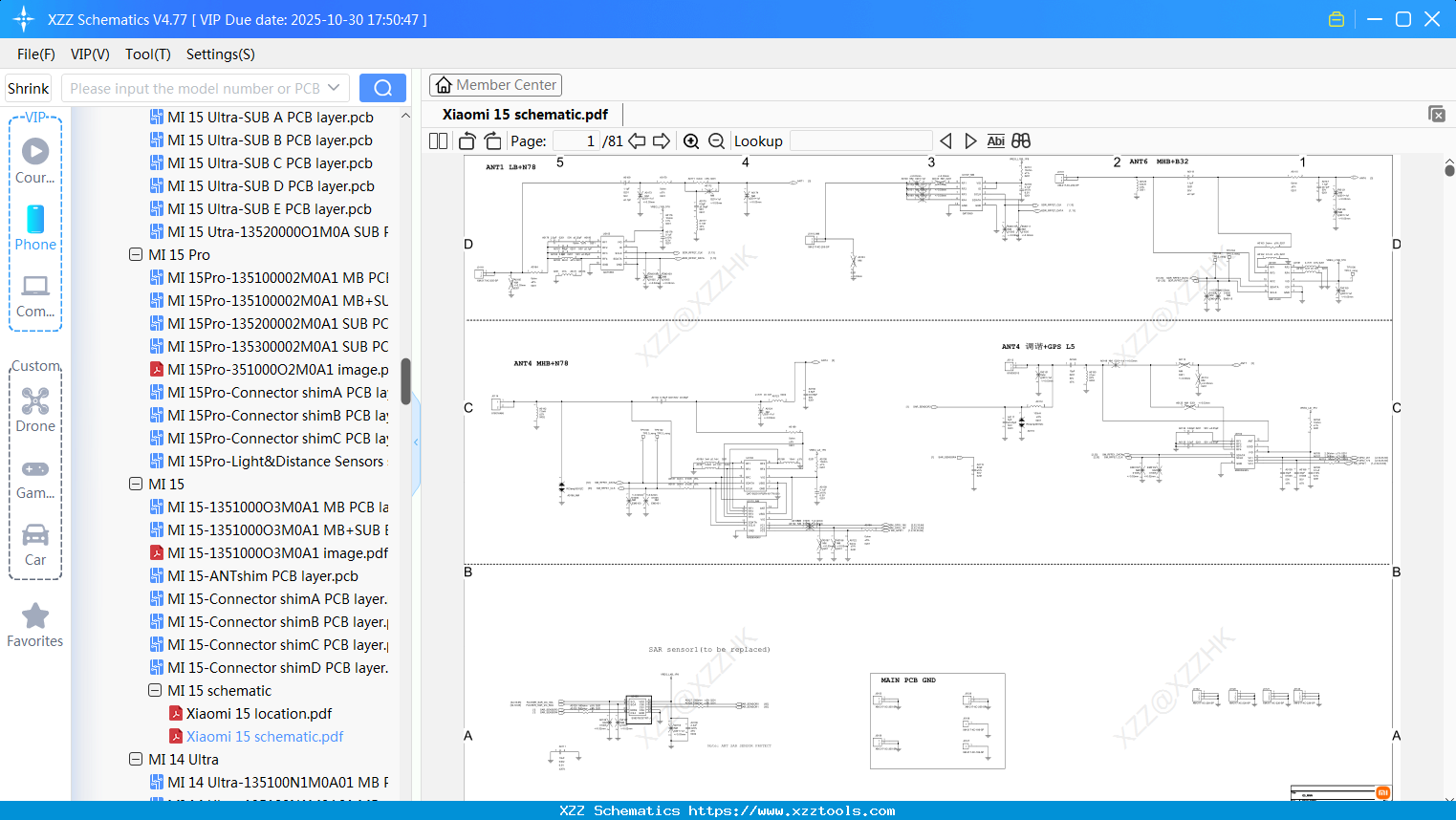The image size is (1456, 820).
Task: Select the Phone category in sidebar
Action: click(35, 230)
